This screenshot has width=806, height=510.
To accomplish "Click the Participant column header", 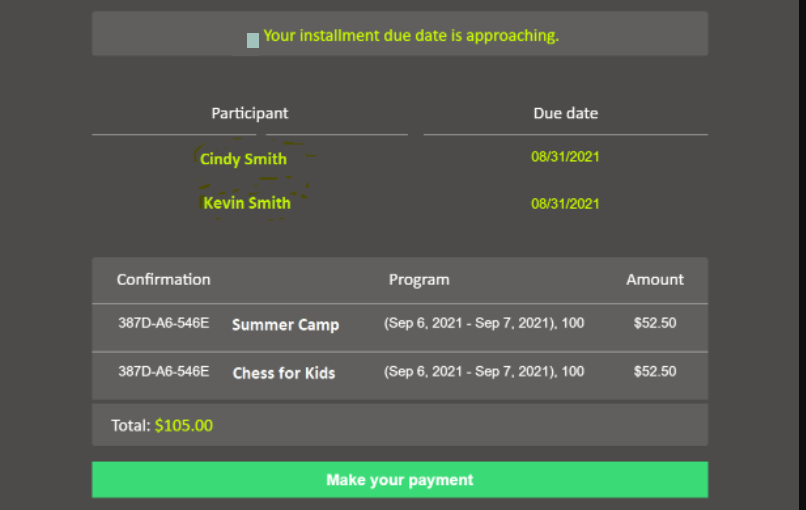I will (x=250, y=113).
